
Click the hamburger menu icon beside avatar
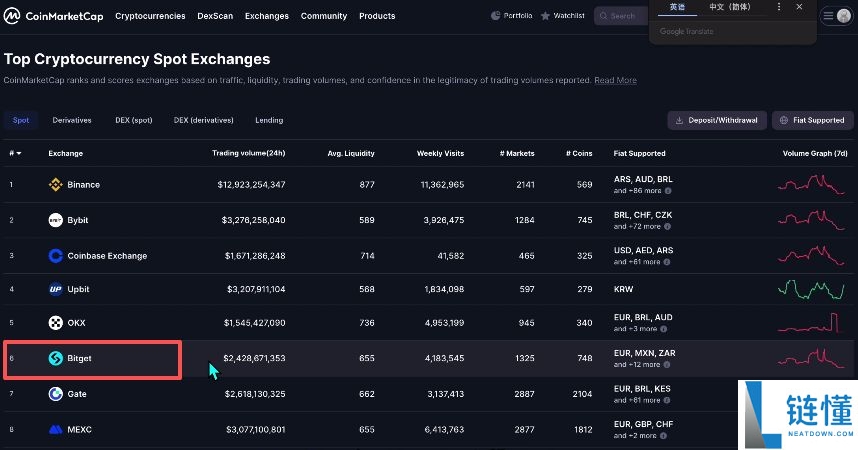point(828,16)
